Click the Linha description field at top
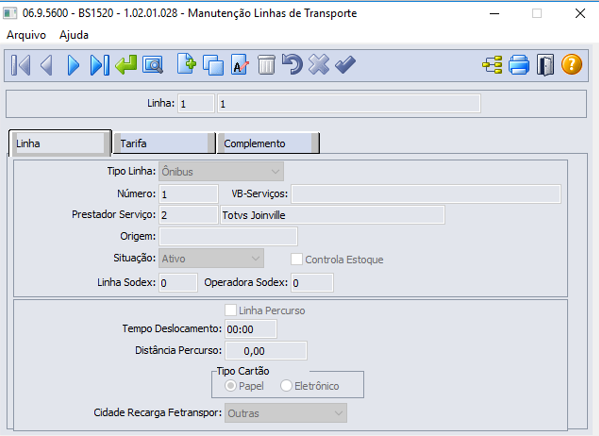This screenshot has height=436, width=599. pyautogui.click(x=349, y=104)
